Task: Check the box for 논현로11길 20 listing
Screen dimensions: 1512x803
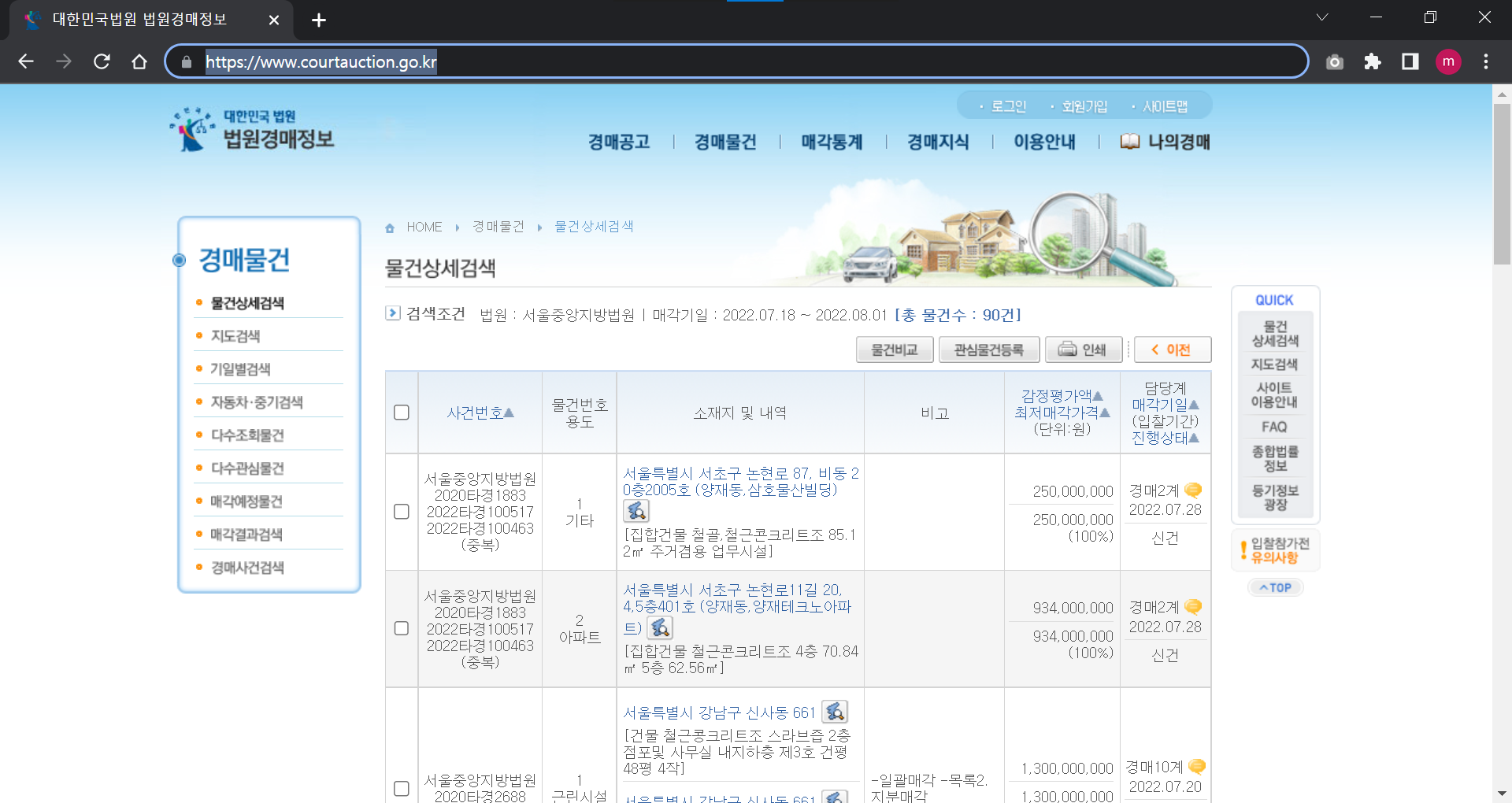Action: coord(402,628)
